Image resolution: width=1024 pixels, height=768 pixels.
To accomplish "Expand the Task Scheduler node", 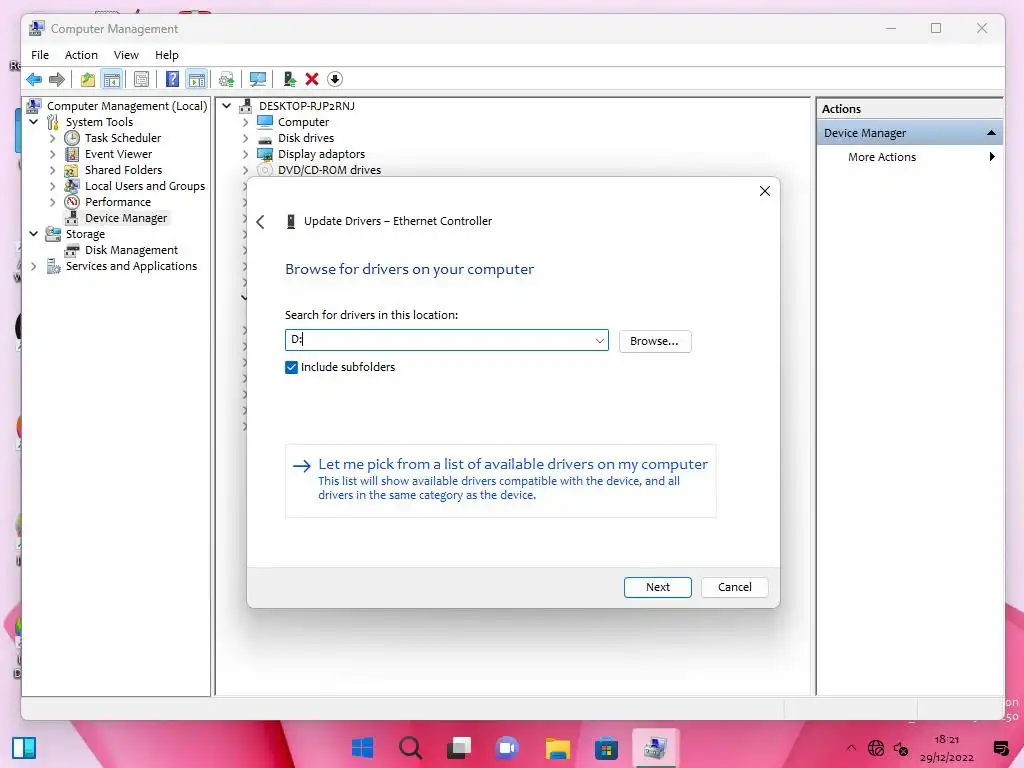I will [x=53, y=138].
